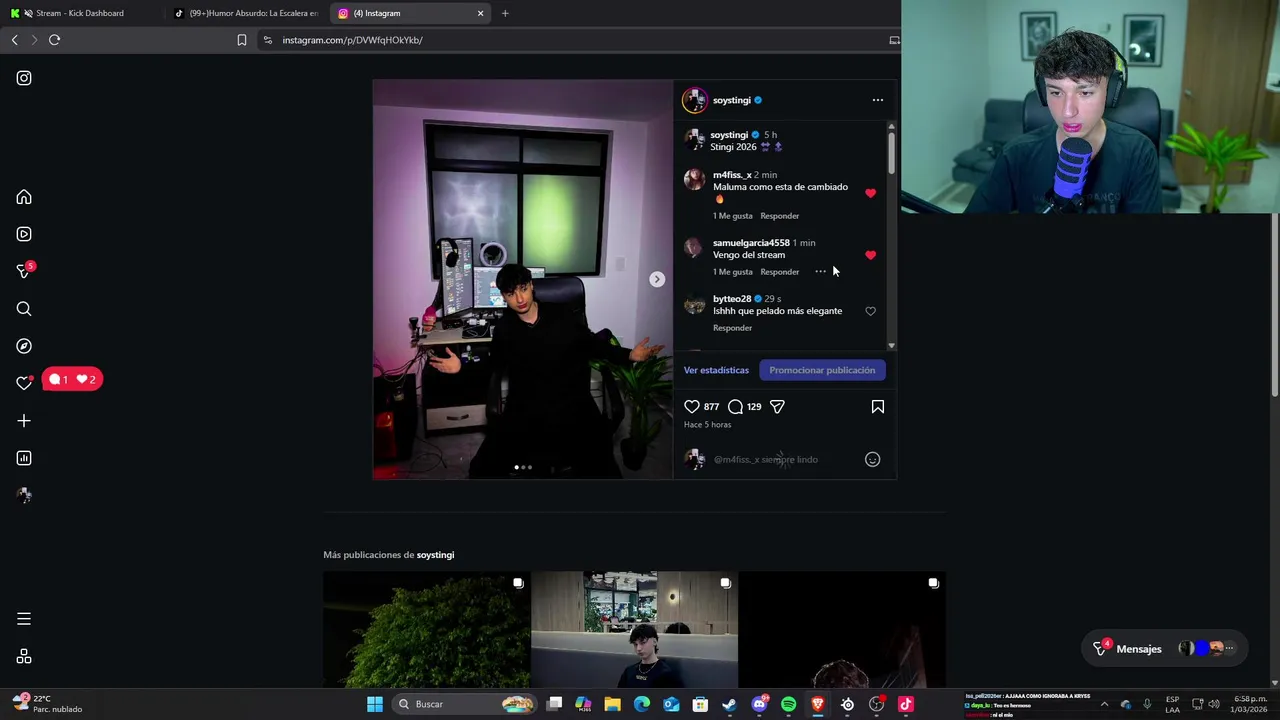Unlike the samuelgarcia4558 comment
Screen dimensions: 1280x720
tap(870, 255)
